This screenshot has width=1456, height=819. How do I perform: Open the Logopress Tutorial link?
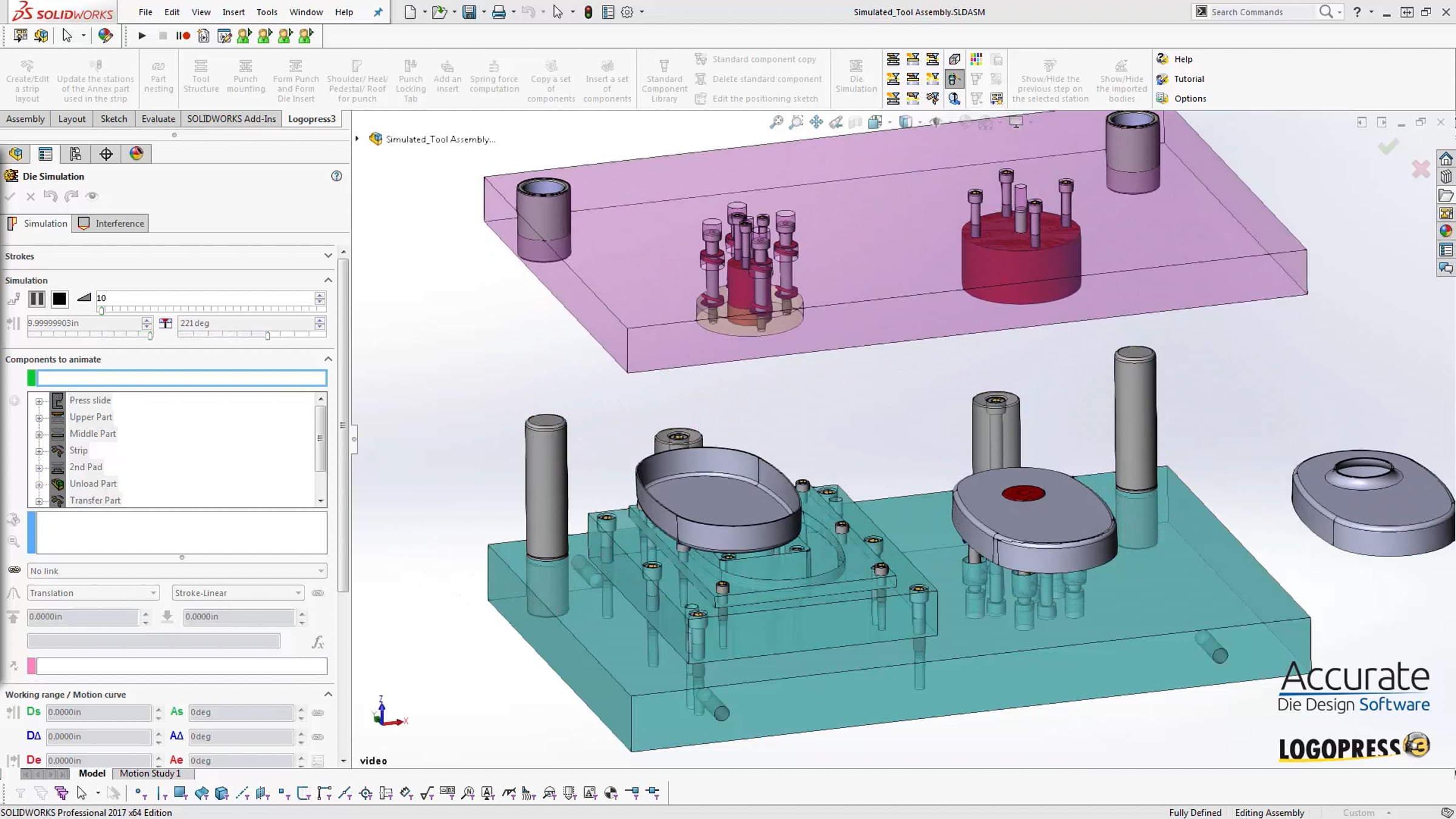[x=1181, y=79]
